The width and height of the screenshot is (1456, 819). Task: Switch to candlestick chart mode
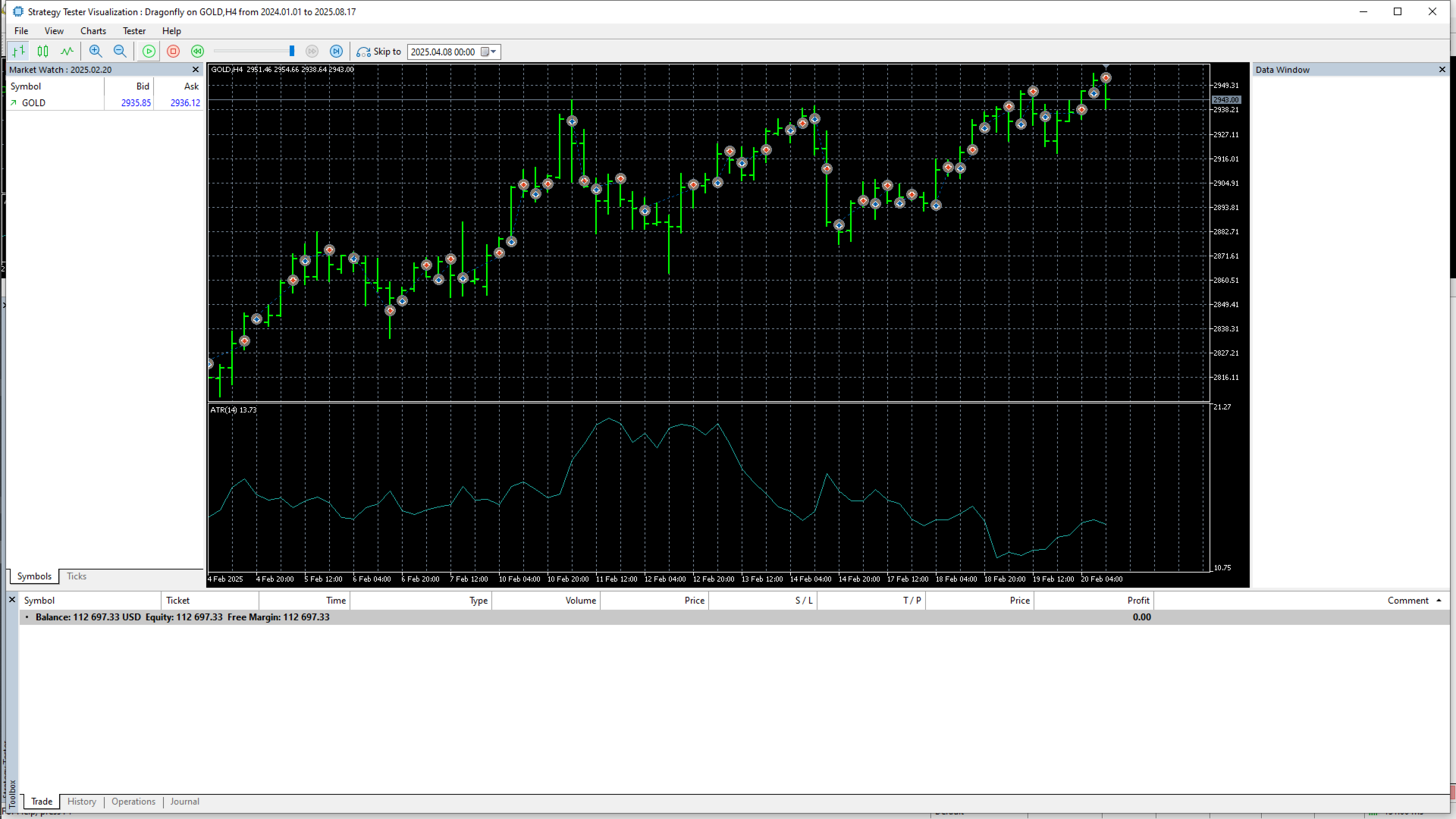click(x=43, y=52)
